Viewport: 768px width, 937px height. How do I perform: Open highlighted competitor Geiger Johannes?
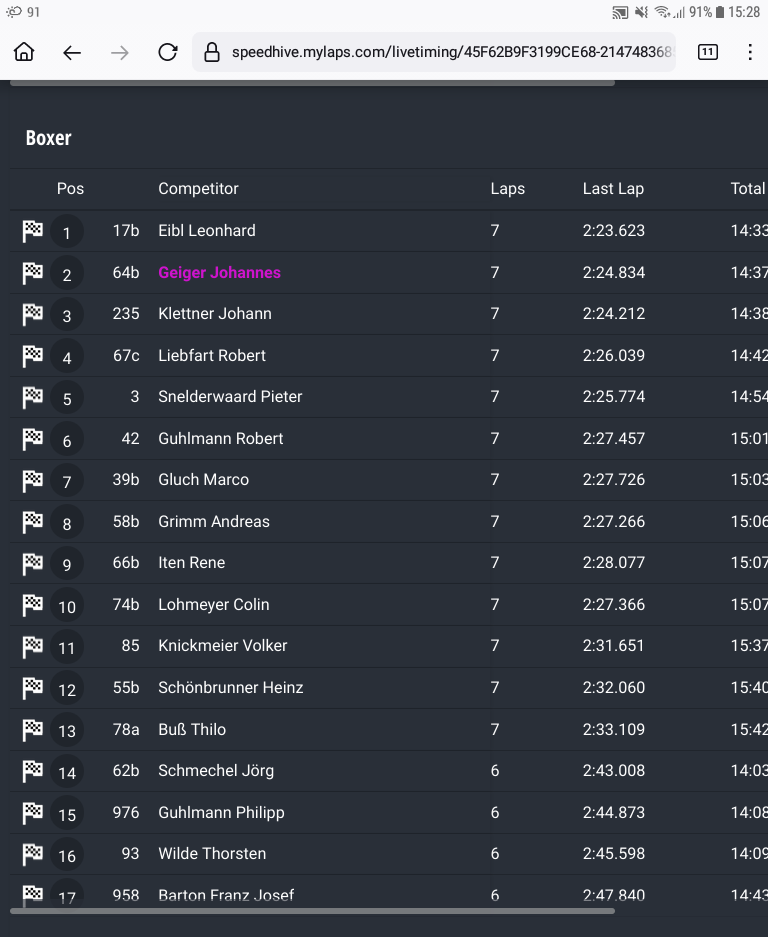219,272
